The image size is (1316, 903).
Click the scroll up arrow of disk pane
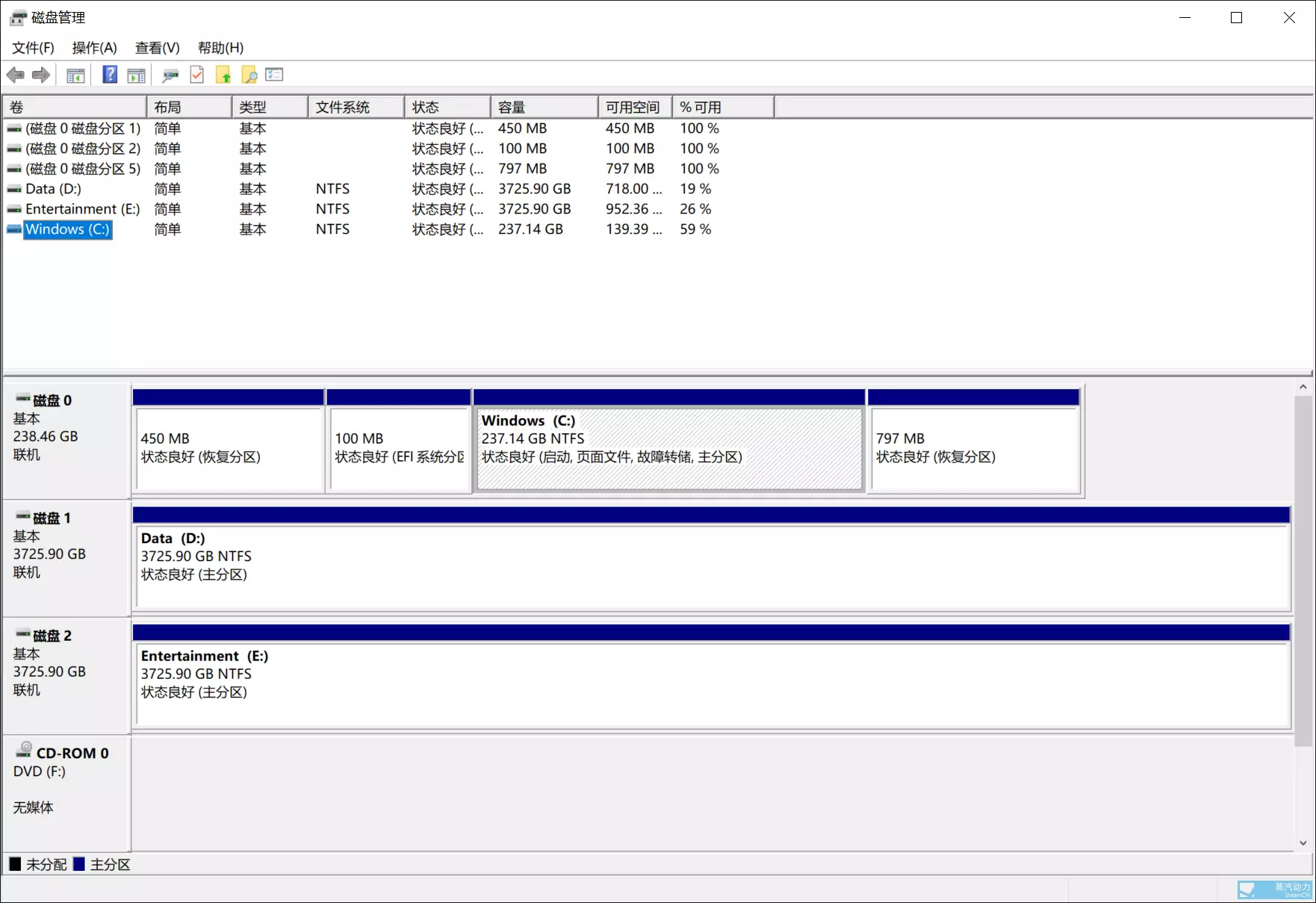1303,387
